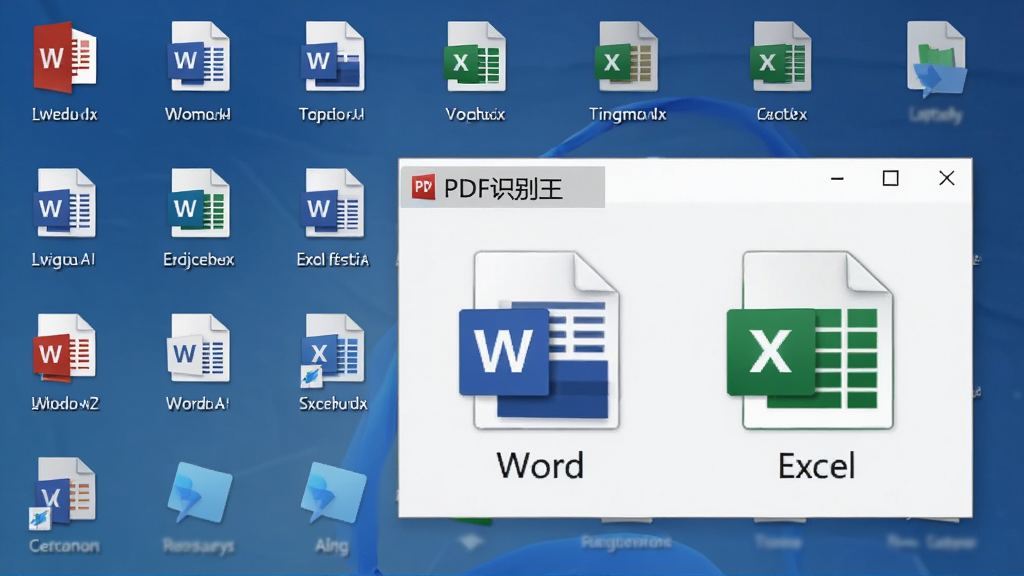Click the Lwedudx file name label
1024x576 pixels.
tap(65, 114)
